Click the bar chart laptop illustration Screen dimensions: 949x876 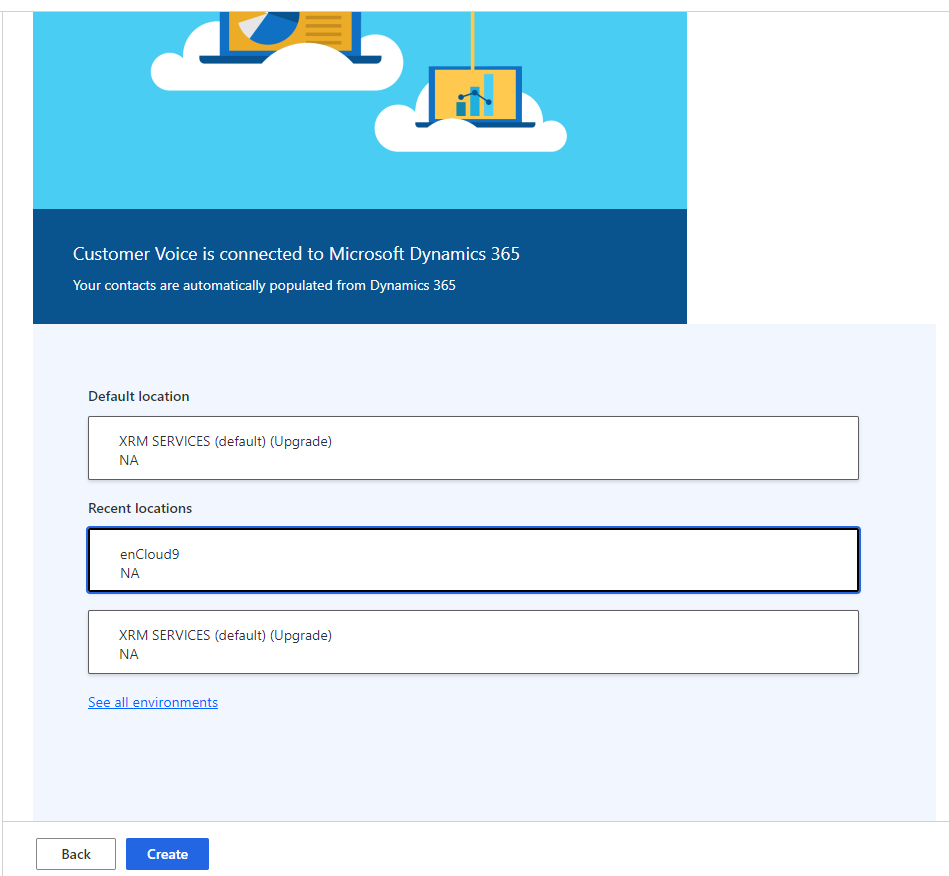(x=475, y=97)
